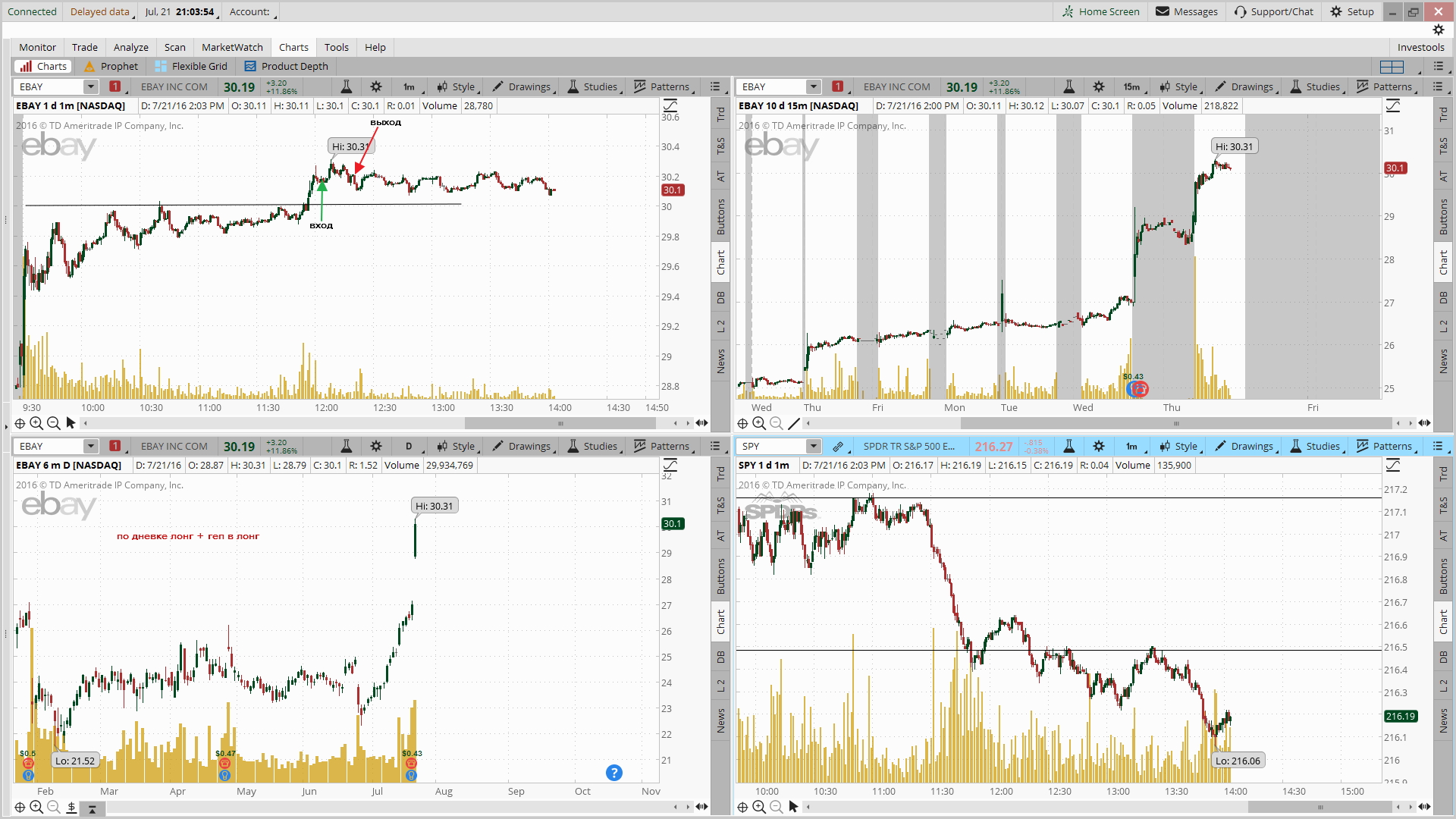
Task: Toggle the T&S side panel in top-left chart
Action: [720, 146]
